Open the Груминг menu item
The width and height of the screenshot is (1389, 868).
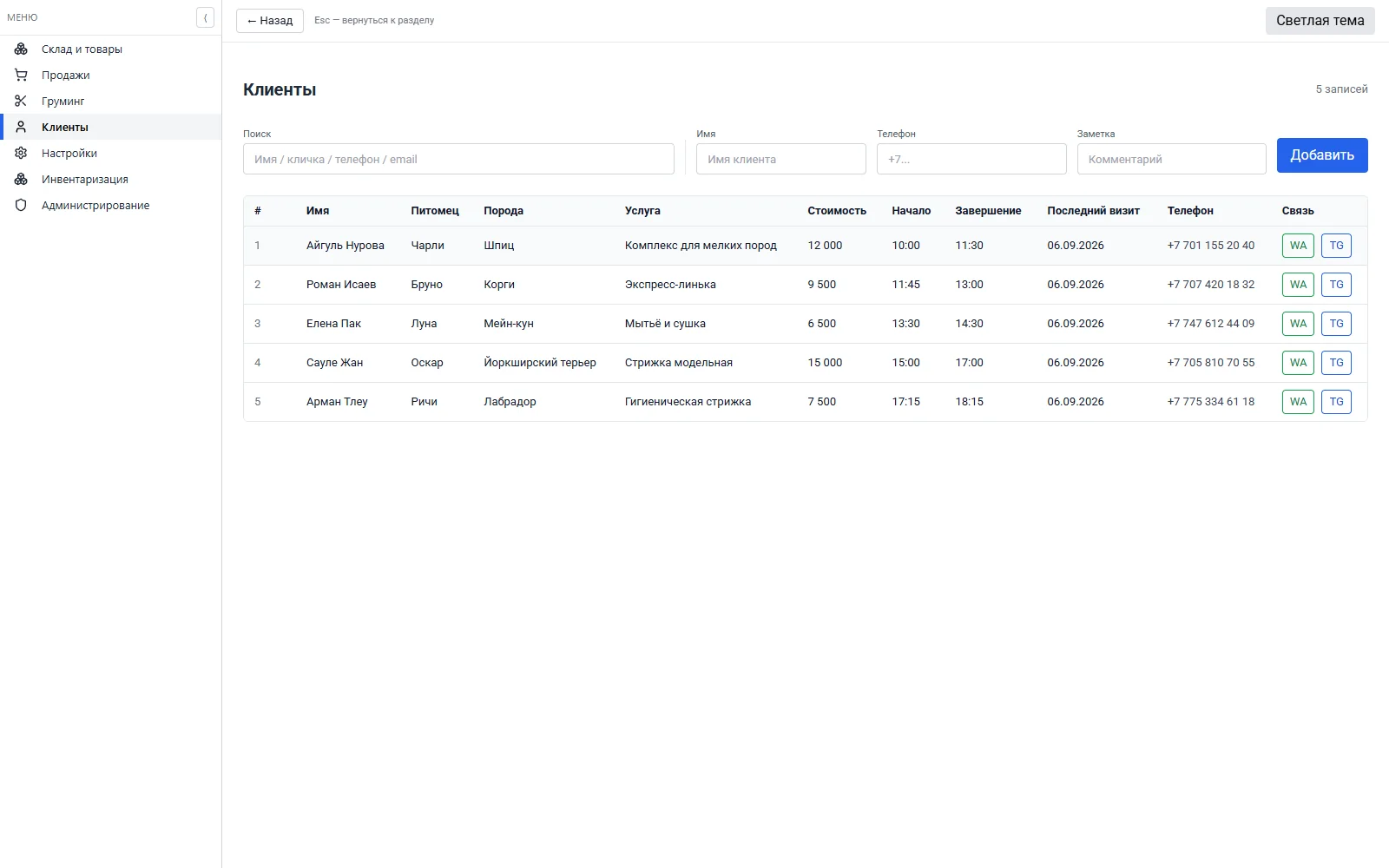(x=110, y=101)
